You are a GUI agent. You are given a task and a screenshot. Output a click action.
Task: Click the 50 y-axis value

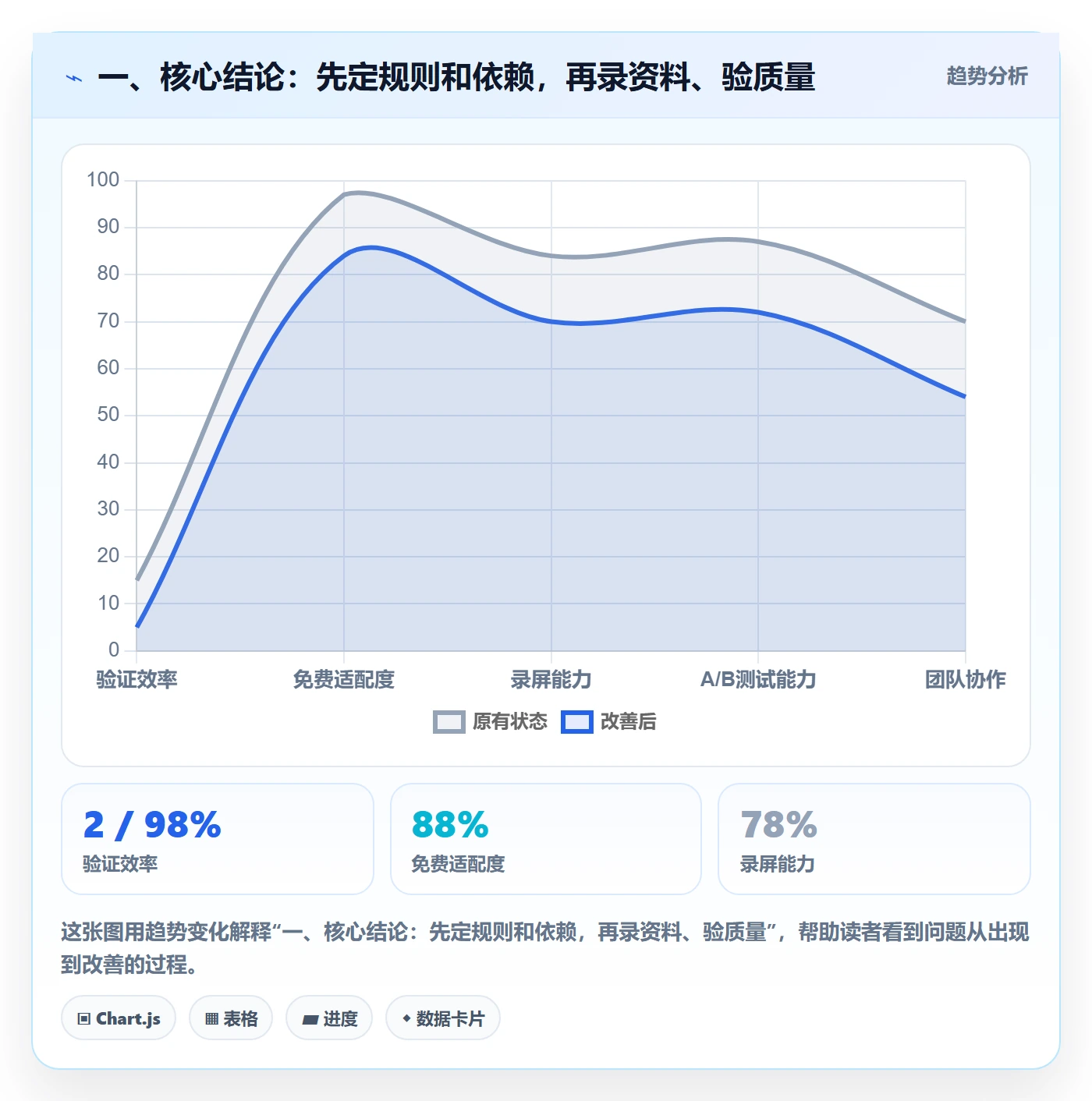pyautogui.click(x=108, y=415)
